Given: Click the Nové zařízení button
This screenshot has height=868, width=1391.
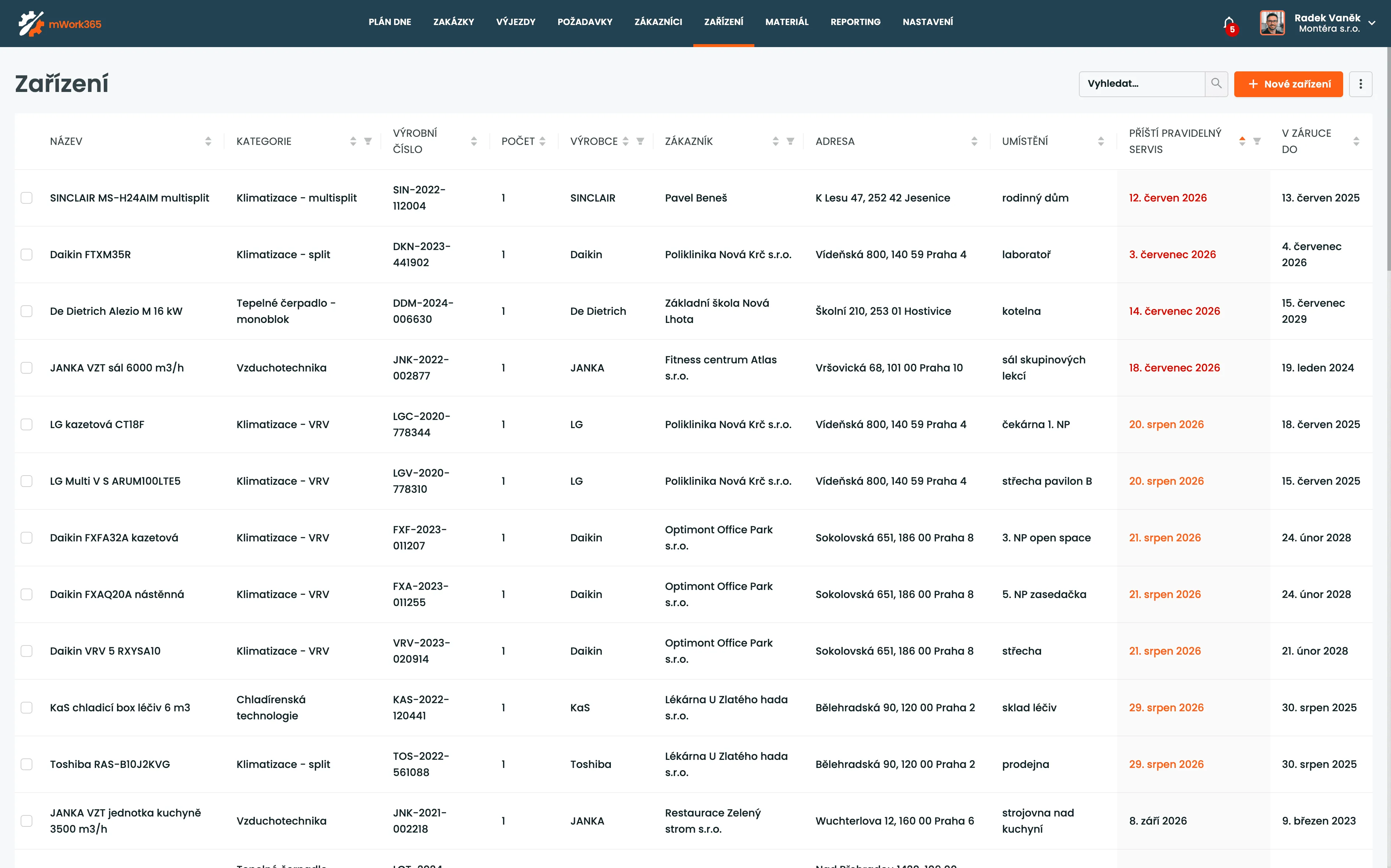Looking at the screenshot, I should 1288,84.
